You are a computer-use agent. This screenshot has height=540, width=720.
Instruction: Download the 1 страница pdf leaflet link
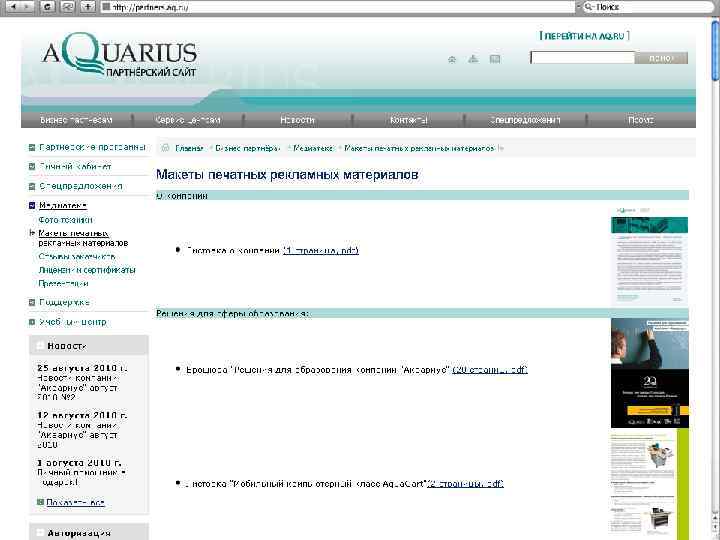point(321,250)
